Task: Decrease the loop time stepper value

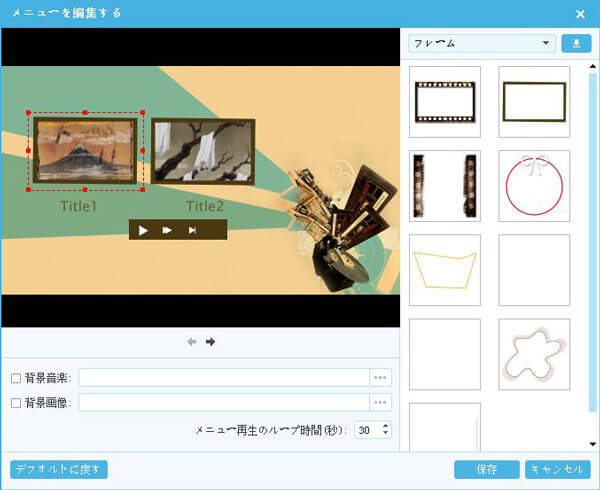Action: (386, 434)
